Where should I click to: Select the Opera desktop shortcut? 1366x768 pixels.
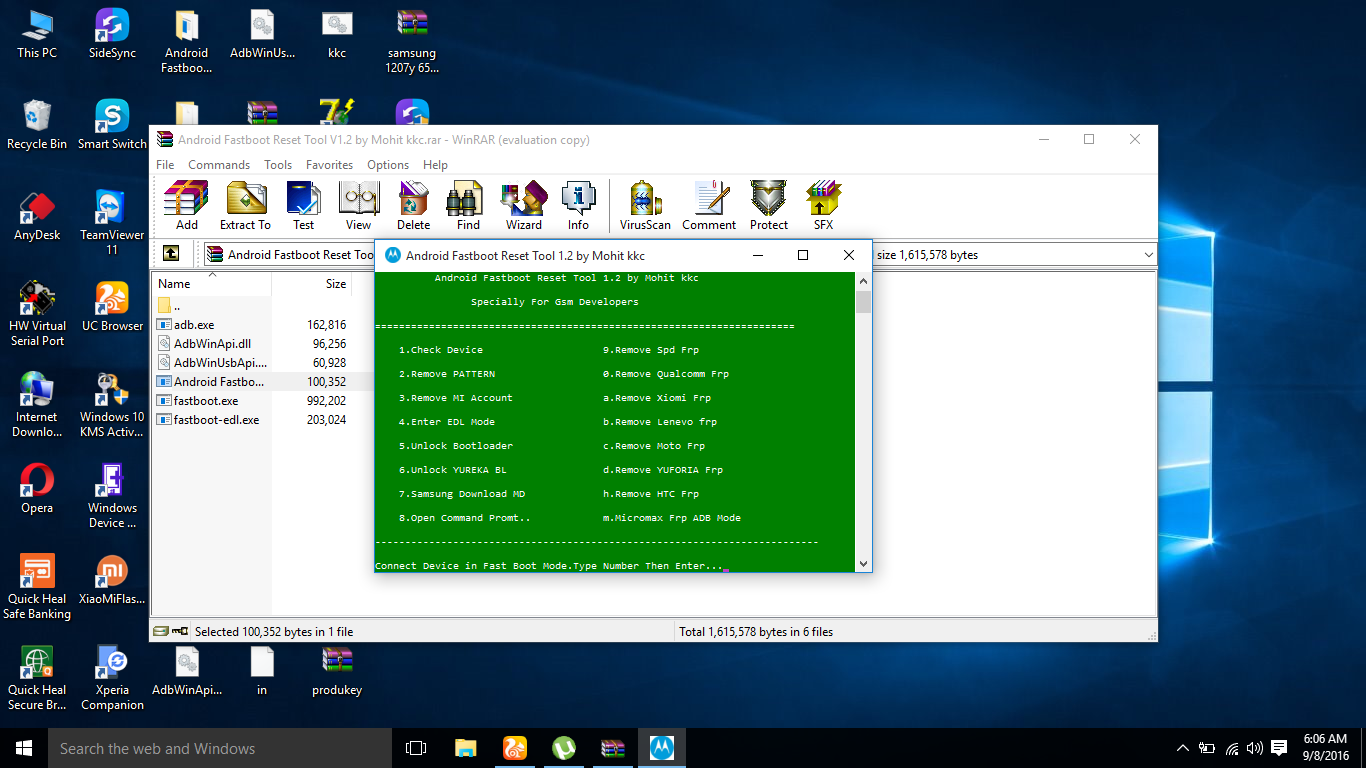(37, 489)
